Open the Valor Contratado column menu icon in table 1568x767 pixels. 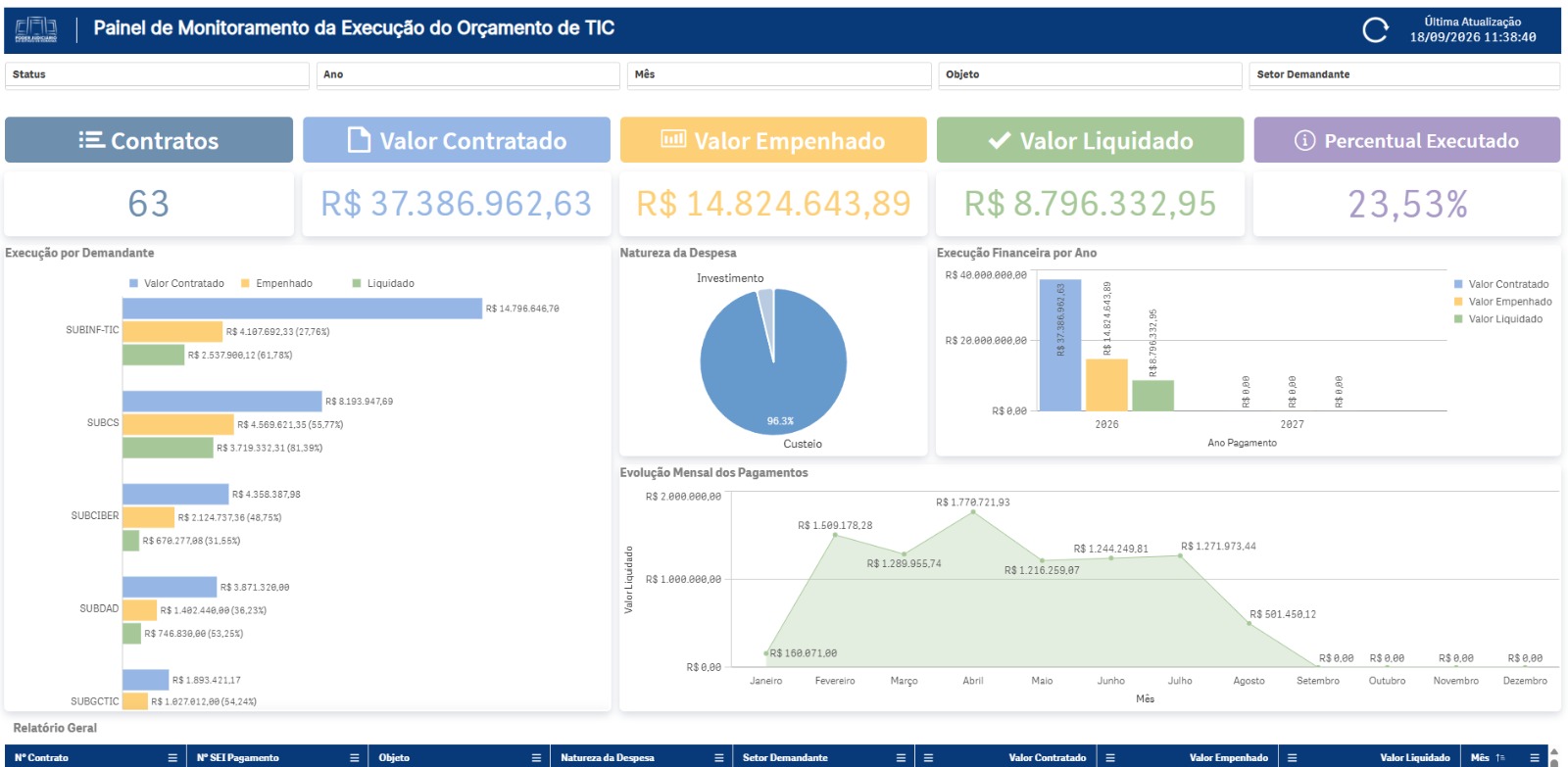928,757
